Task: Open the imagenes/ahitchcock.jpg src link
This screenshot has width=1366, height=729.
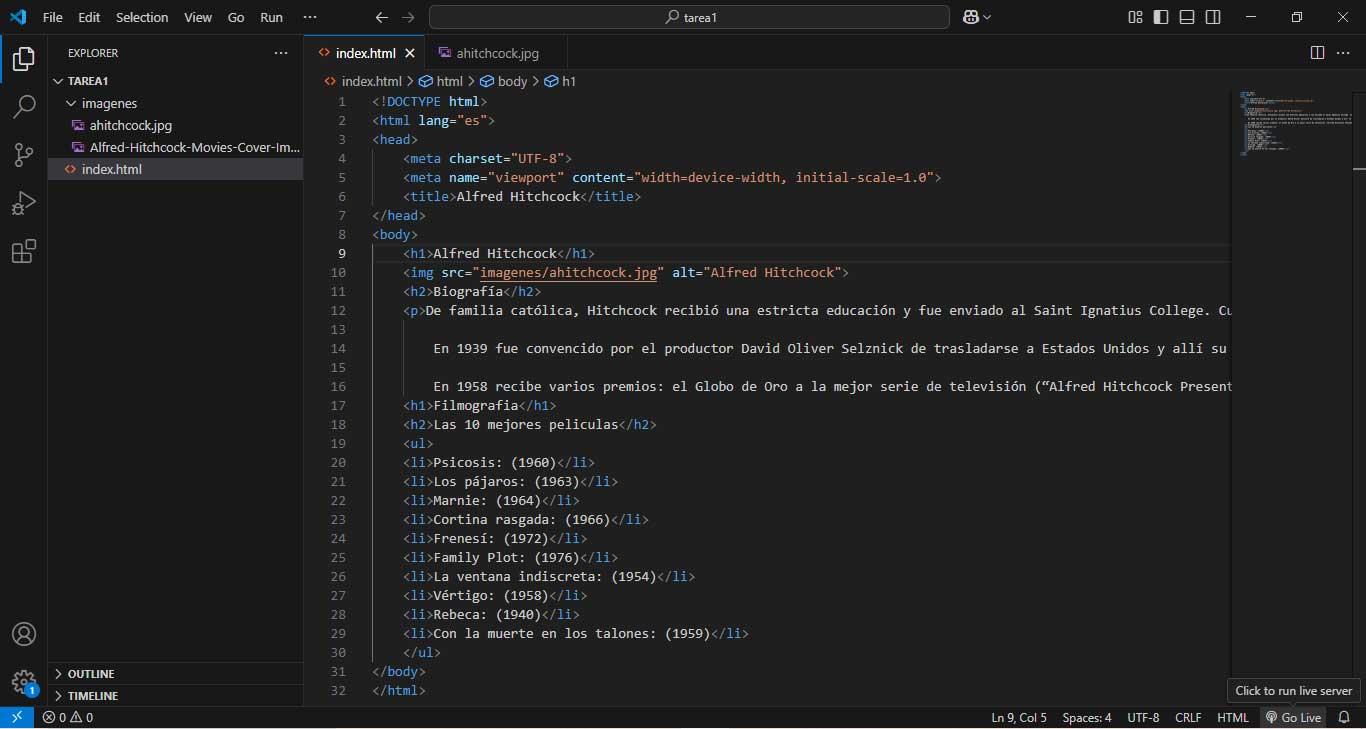Action: (x=568, y=272)
